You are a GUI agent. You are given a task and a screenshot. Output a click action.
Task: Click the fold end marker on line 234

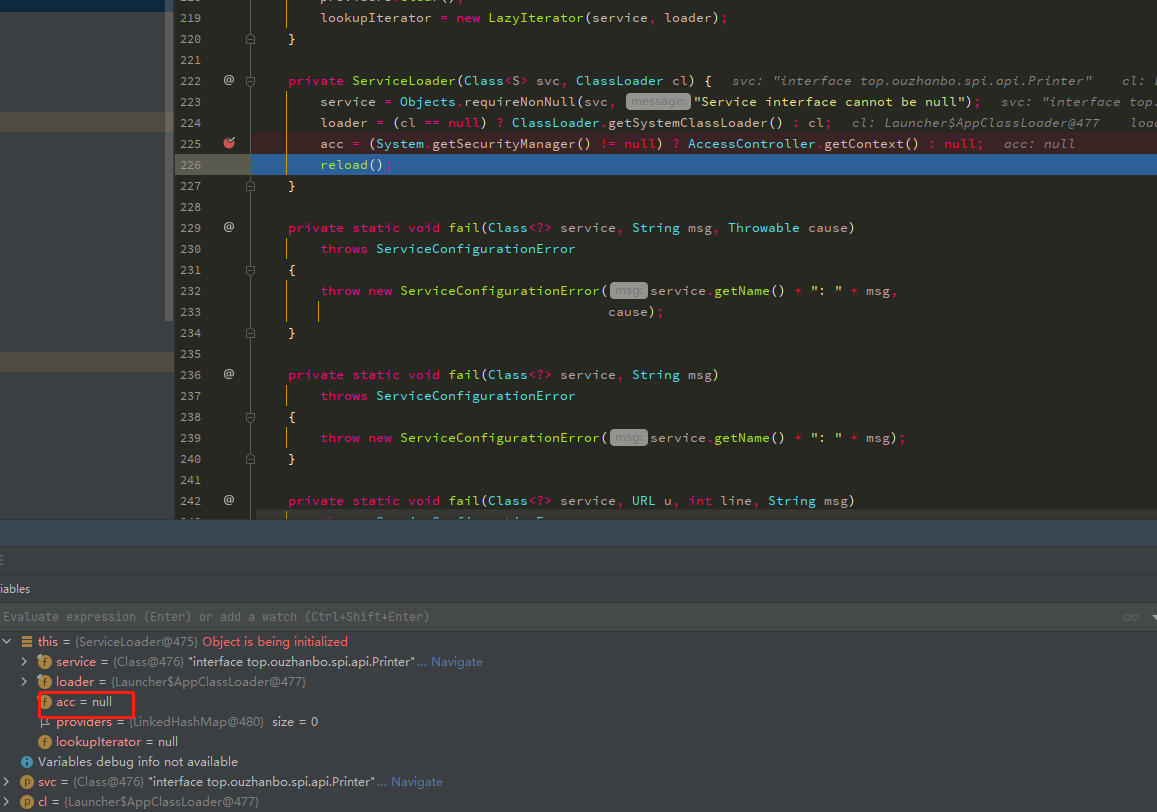coord(250,333)
